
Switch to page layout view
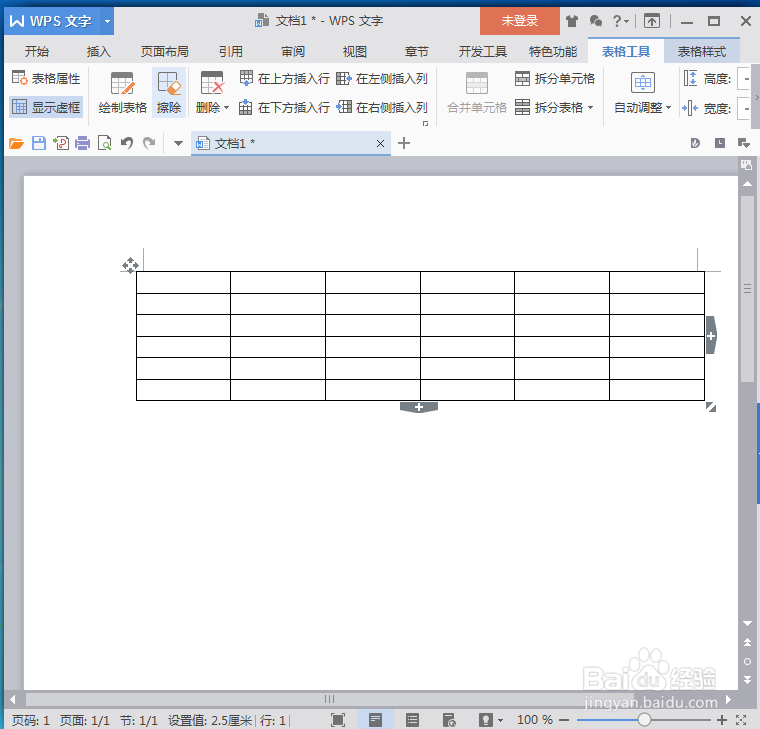(x=375, y=720)
